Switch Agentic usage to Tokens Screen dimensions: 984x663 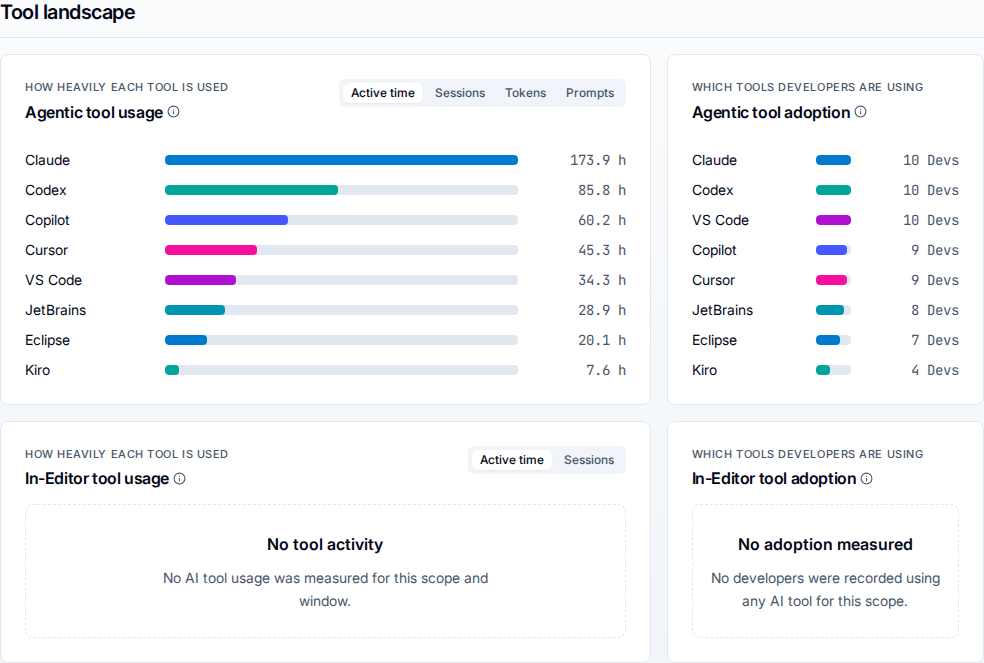point(525,93)
